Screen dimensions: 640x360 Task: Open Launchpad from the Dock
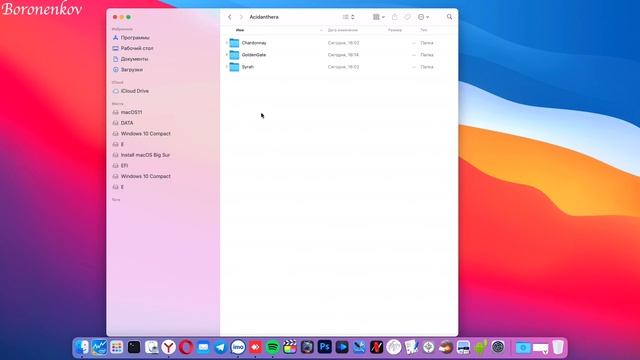point(117,347)
